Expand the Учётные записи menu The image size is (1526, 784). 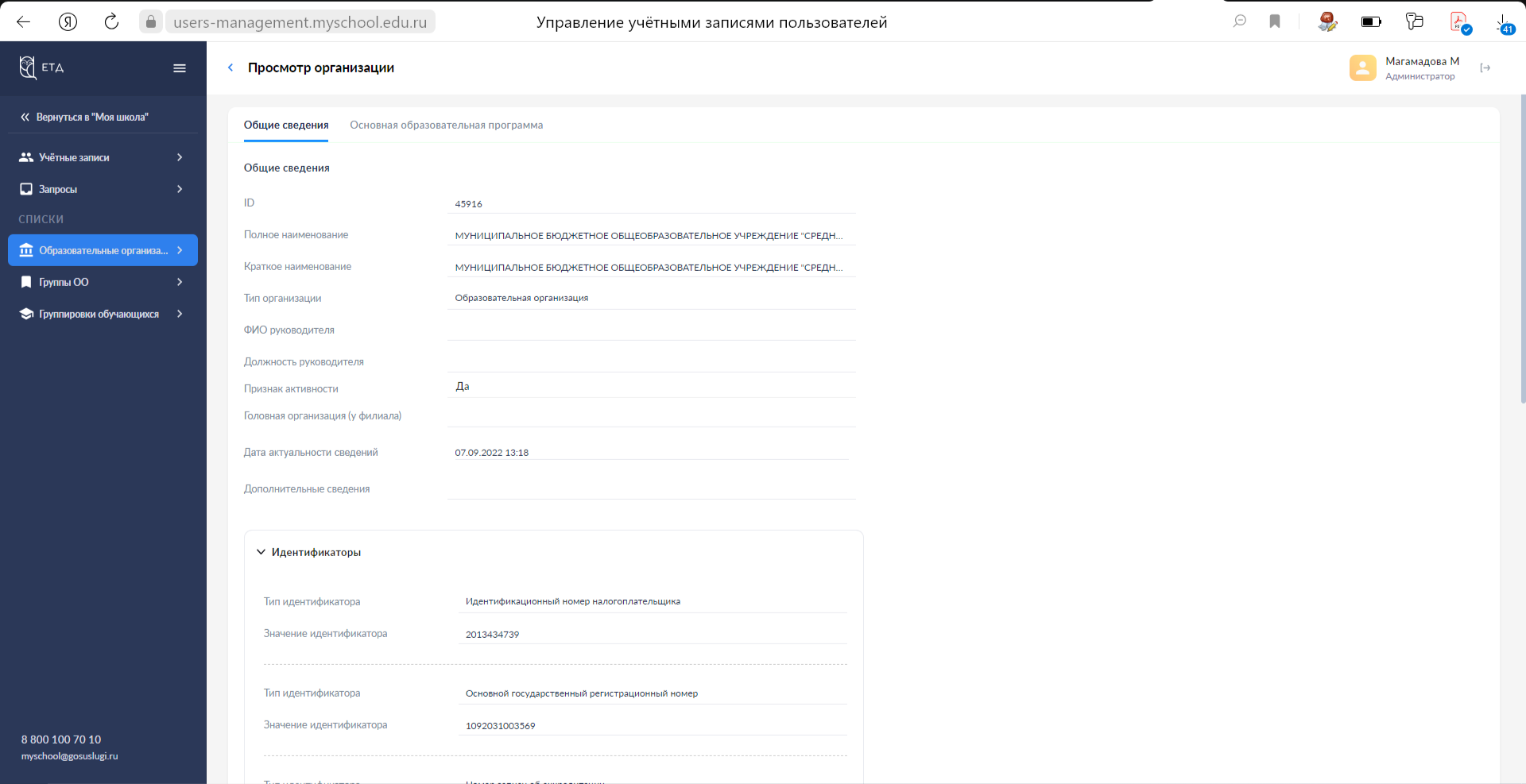[102, 157]
